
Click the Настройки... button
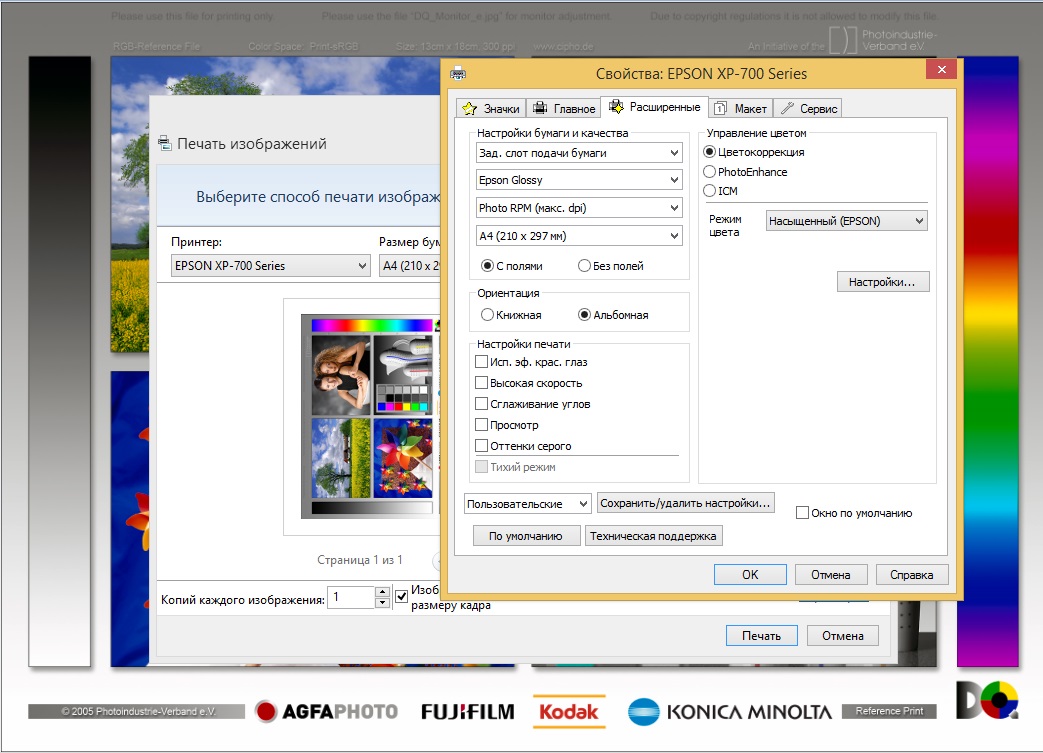pyautogui.click(x=883, y=282)
